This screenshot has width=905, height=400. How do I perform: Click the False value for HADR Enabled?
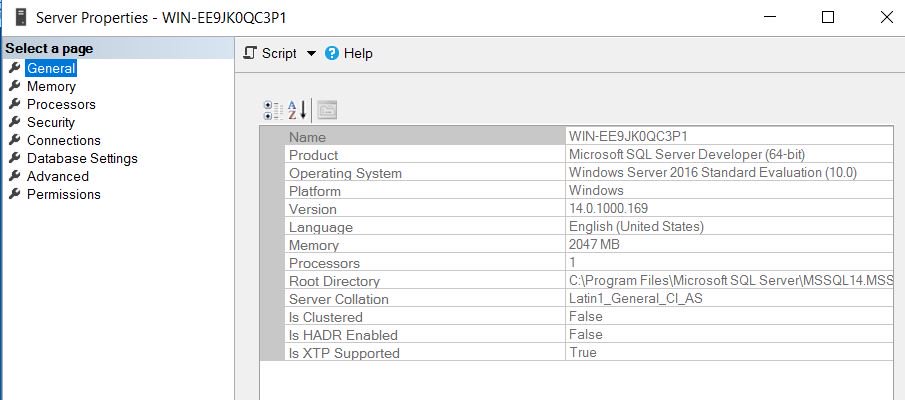(x=585, y=334)
